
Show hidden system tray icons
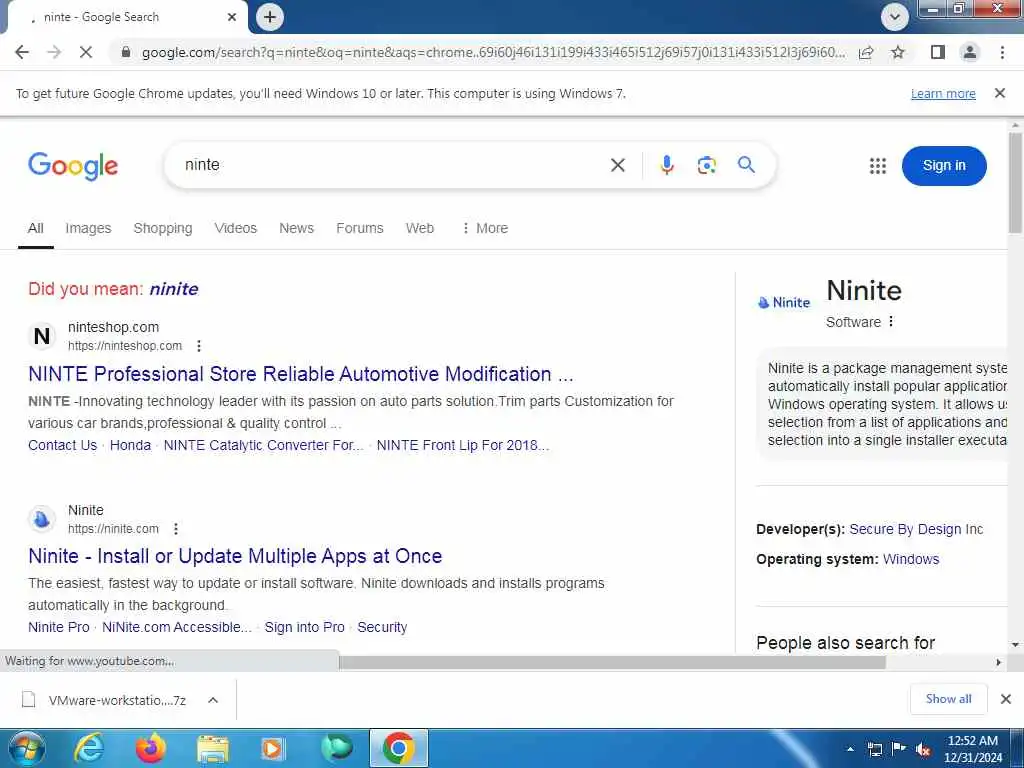coord(850,749)
